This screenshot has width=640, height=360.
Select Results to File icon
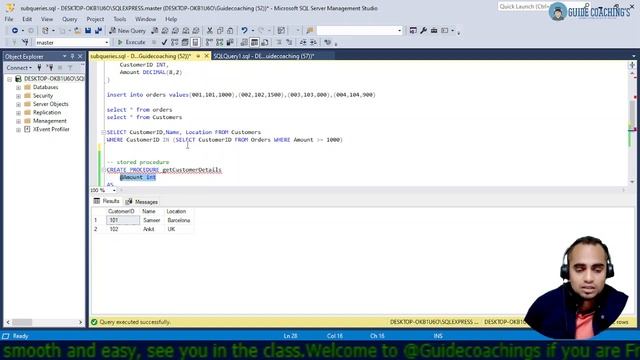265,42
